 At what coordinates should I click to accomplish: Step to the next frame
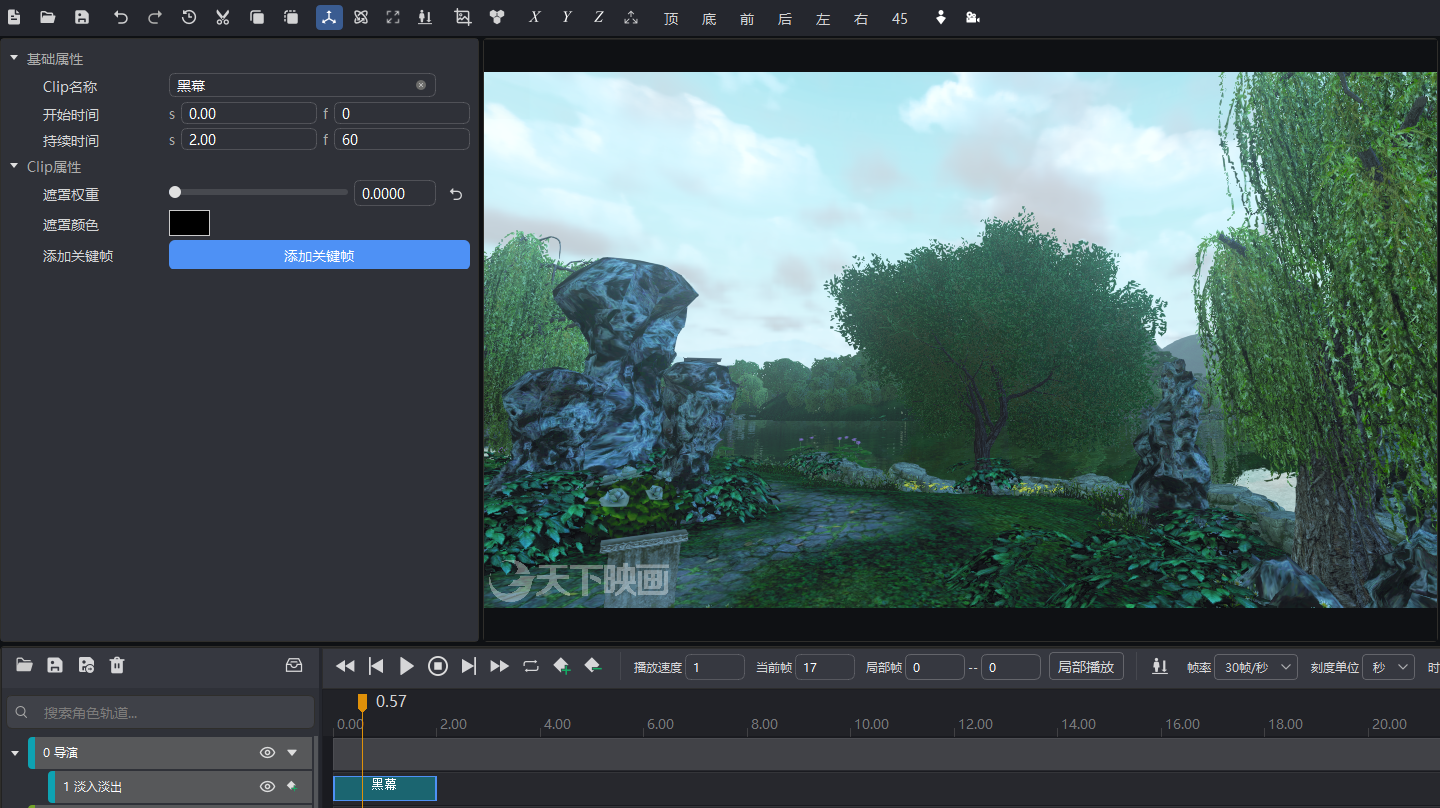(469, 666)
